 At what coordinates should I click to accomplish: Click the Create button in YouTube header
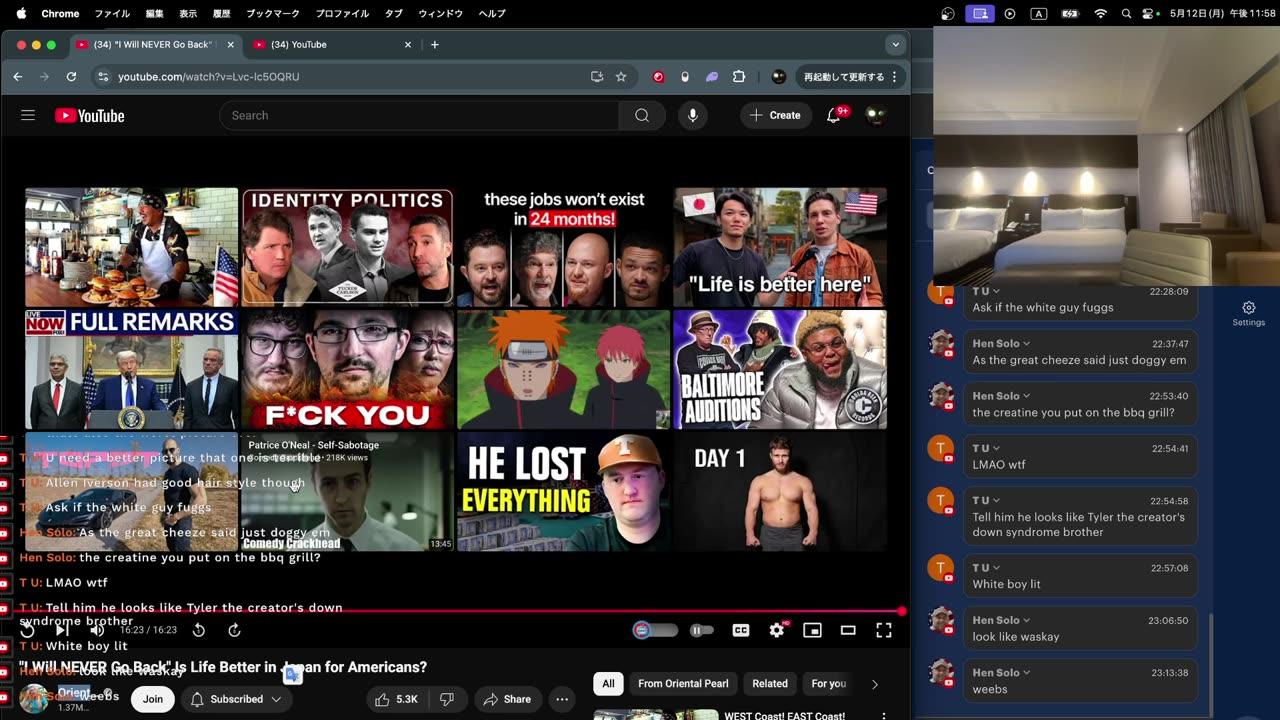(x=775, y=115)
